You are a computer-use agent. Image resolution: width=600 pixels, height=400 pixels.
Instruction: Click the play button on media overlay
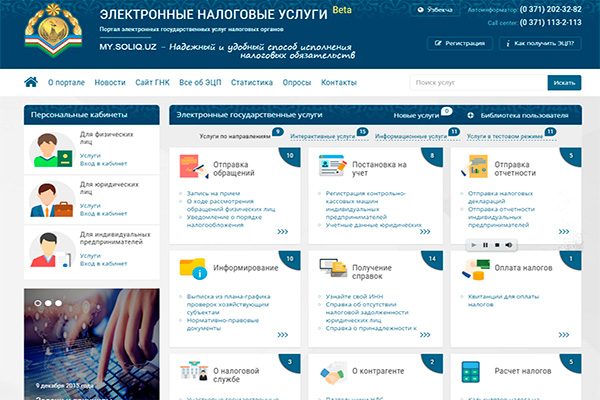coord(474,245)
